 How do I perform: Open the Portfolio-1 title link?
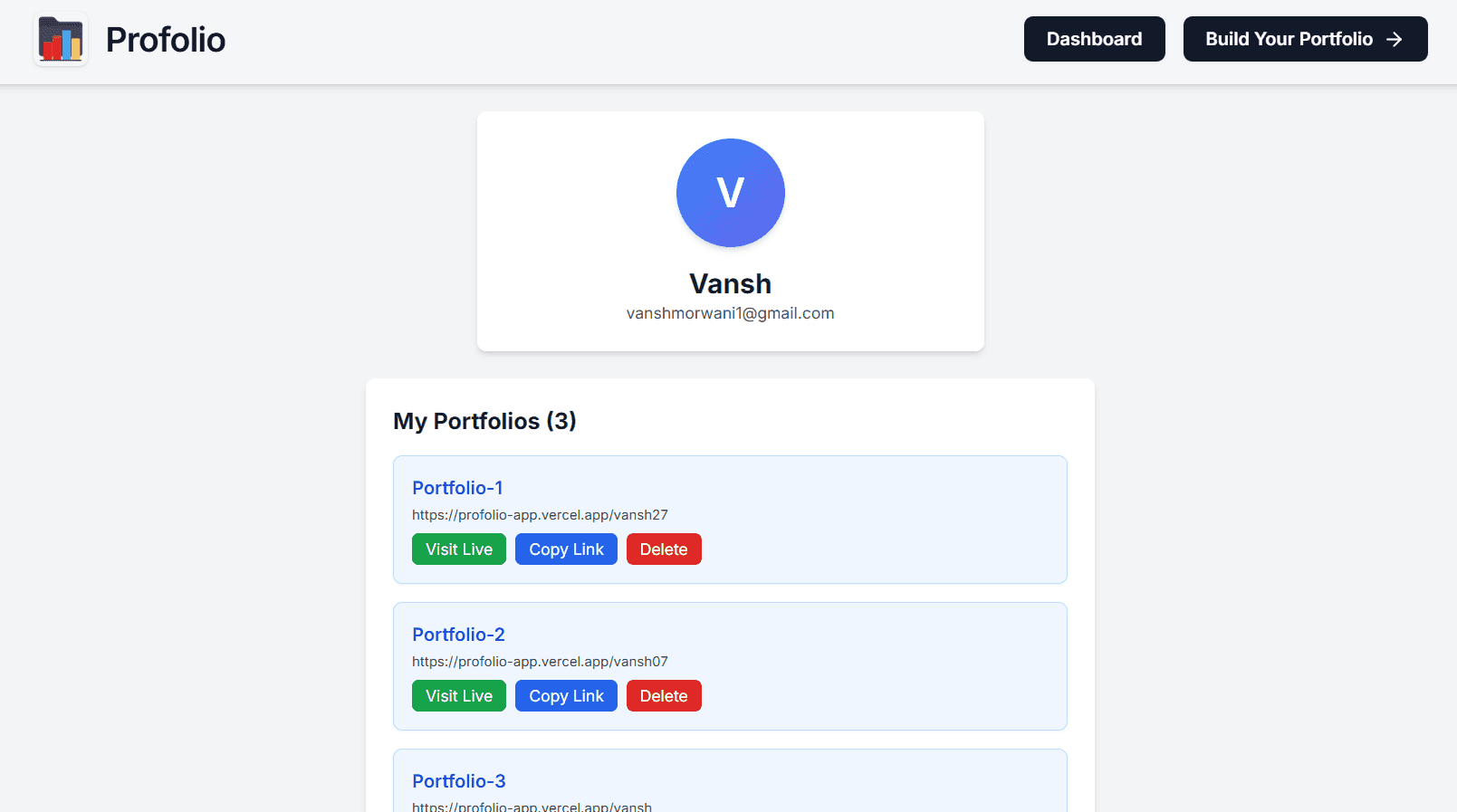pos(457,488)
